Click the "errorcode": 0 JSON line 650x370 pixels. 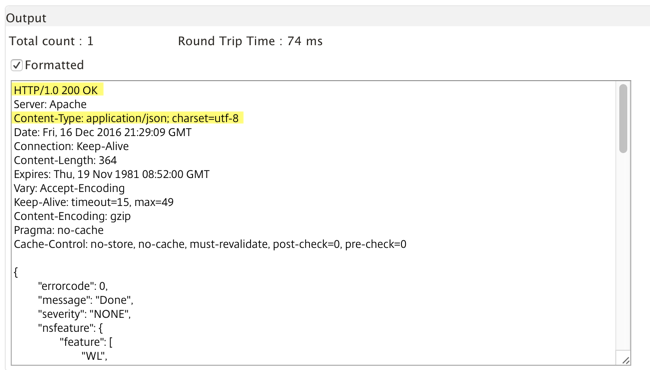(x=73, y=286)
